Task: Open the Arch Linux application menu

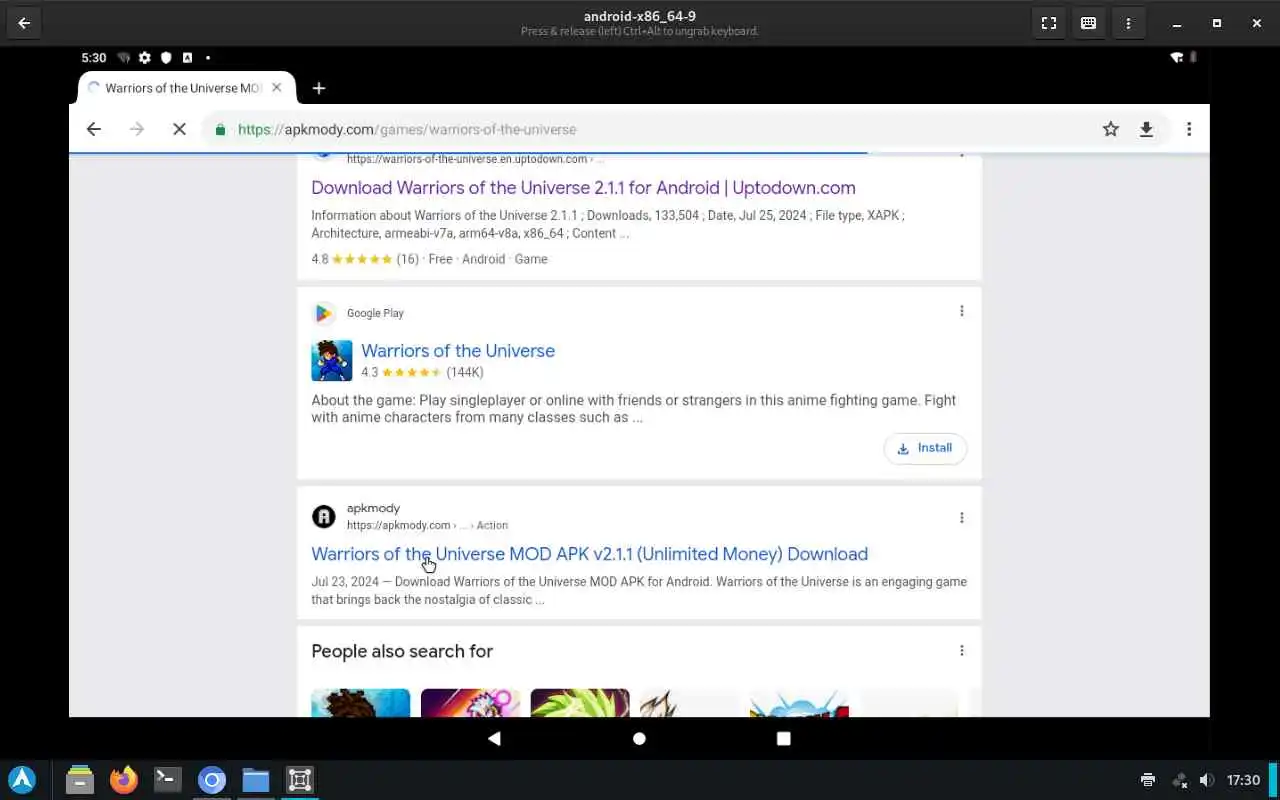Action: (x=22, y=780)
